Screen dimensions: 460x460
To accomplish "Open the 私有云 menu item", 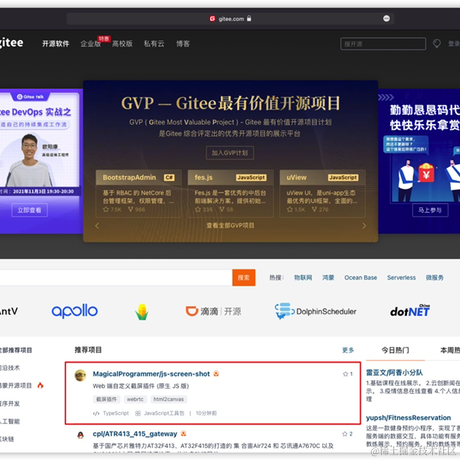I will tap(154, 44).
